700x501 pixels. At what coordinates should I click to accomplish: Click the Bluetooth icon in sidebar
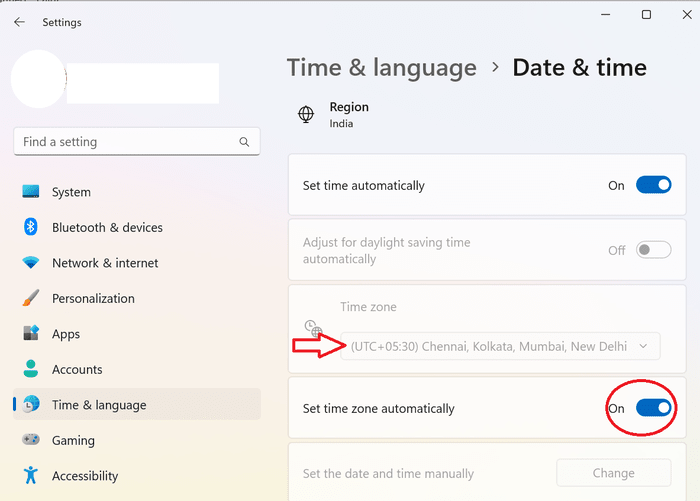point(30,227)
